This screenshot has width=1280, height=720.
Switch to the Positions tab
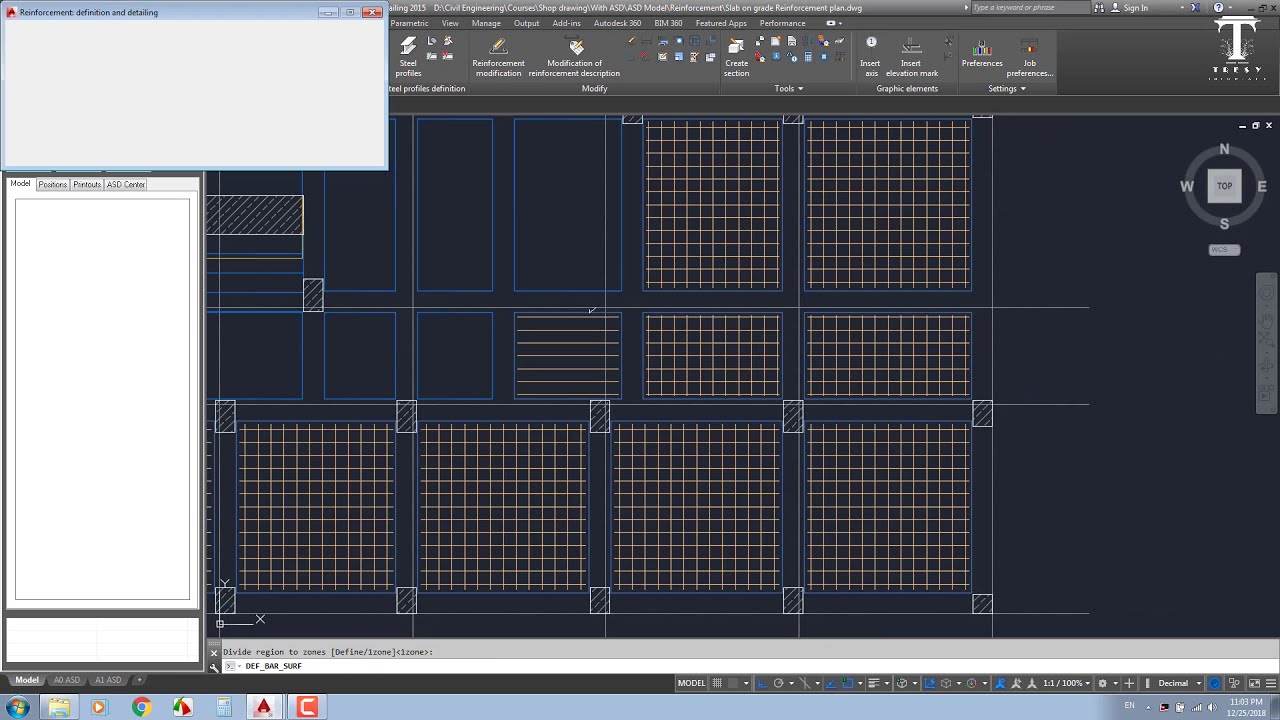click(x=53, y=184)
